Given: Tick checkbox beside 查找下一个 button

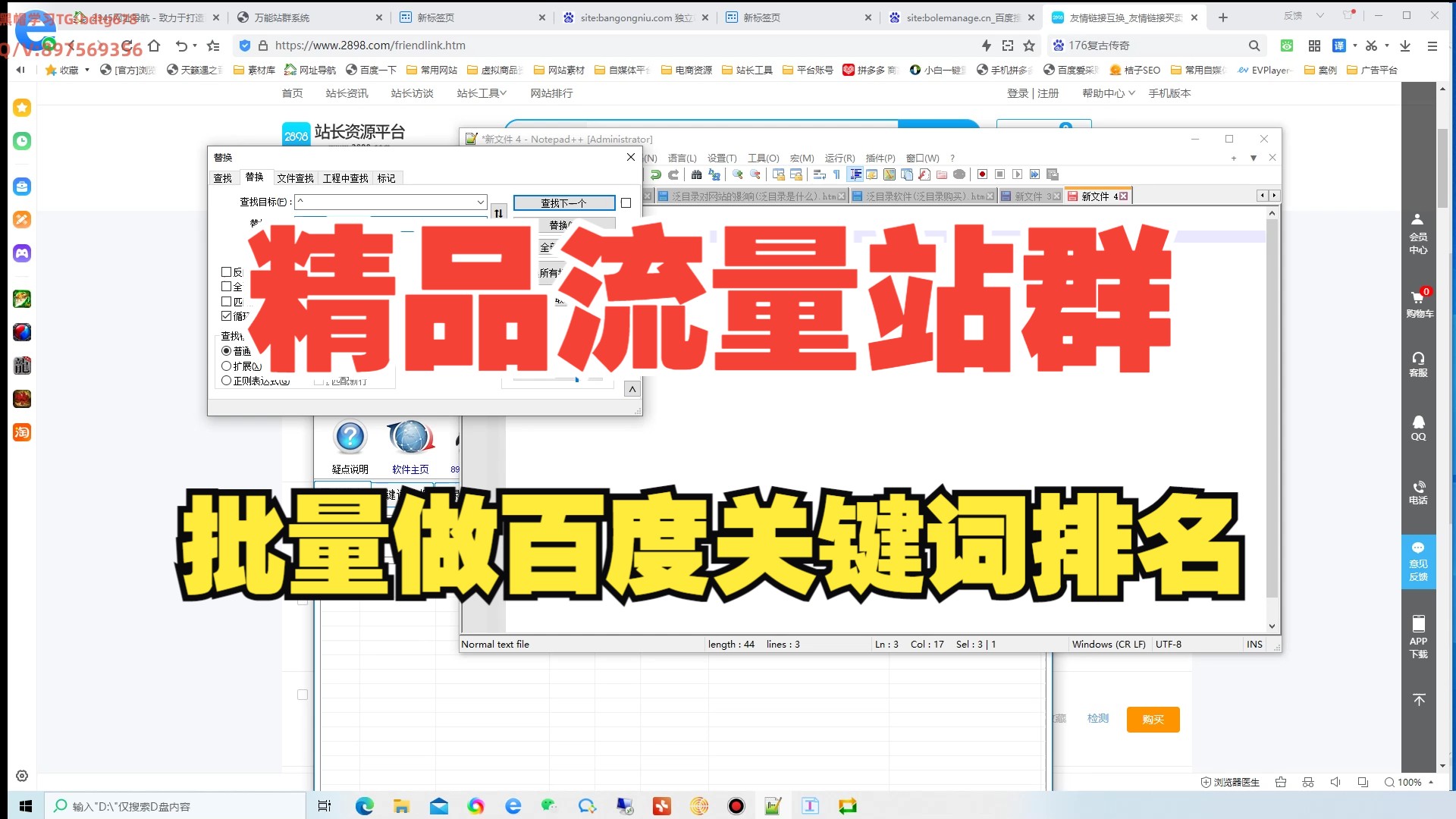Looking at the screenshot, I should [626, 202].
